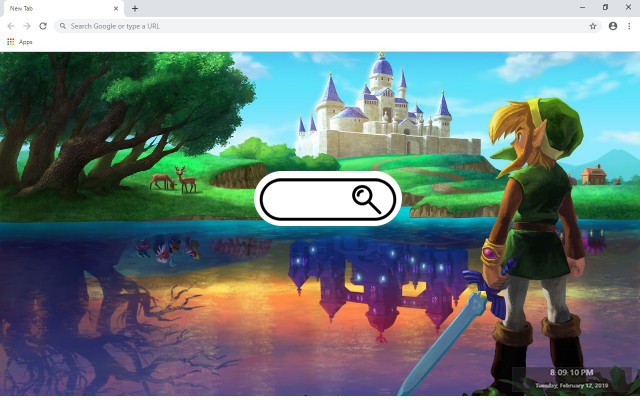The height and width of the screenshot is (400, 640).
Task: Open a new tab with the plus button
Action: (x=135, y=8)
